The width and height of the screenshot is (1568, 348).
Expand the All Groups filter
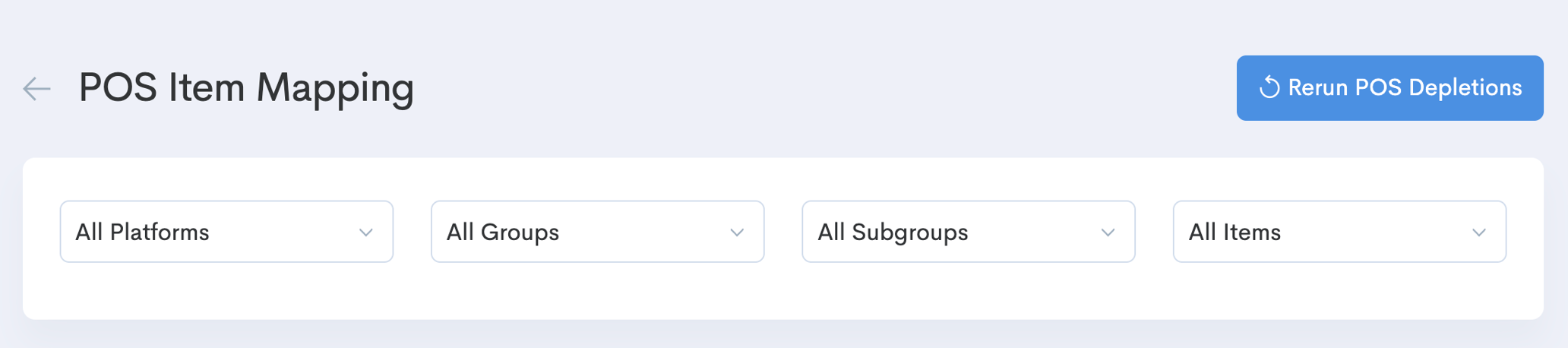597,232
